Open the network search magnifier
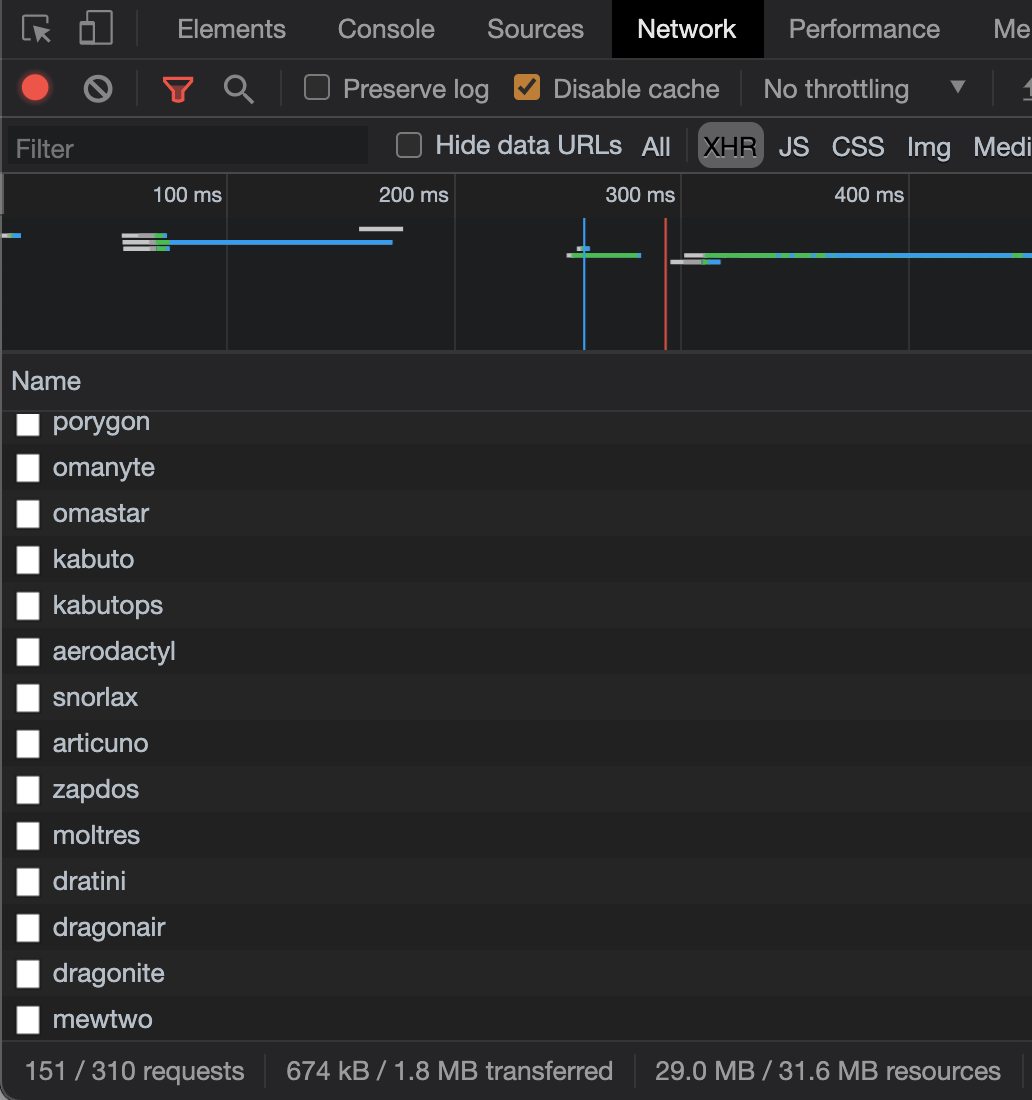Screen dimensions: 1032x1100 238,89
